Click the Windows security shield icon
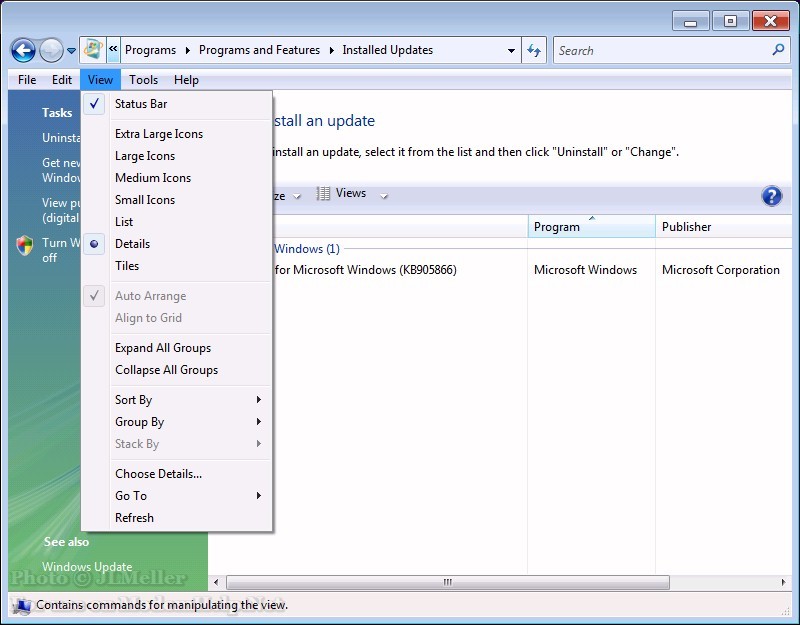This screenshot has width=800, height=625. point(26,246)
